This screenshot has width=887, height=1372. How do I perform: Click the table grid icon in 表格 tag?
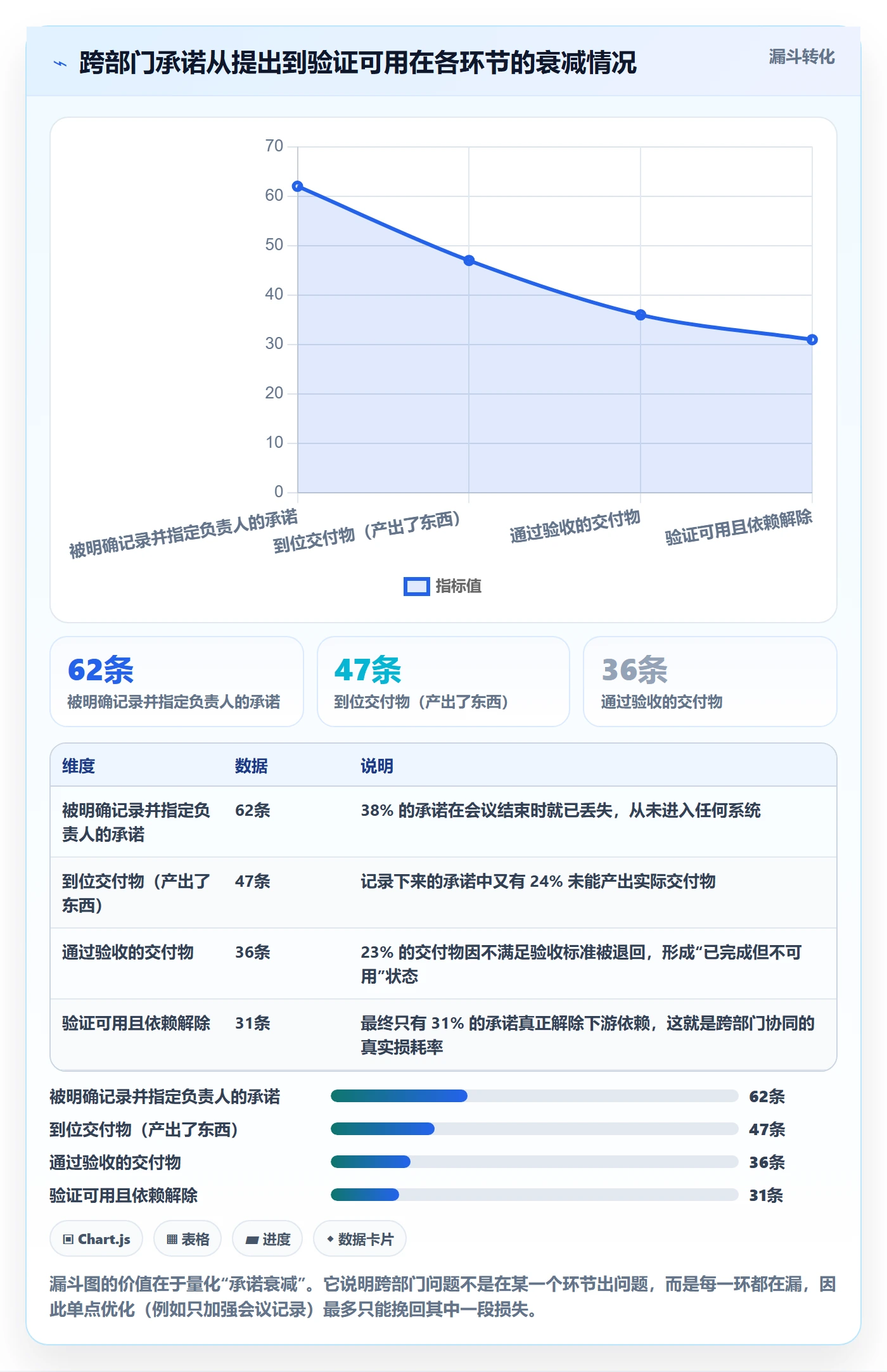(172, 1240)
